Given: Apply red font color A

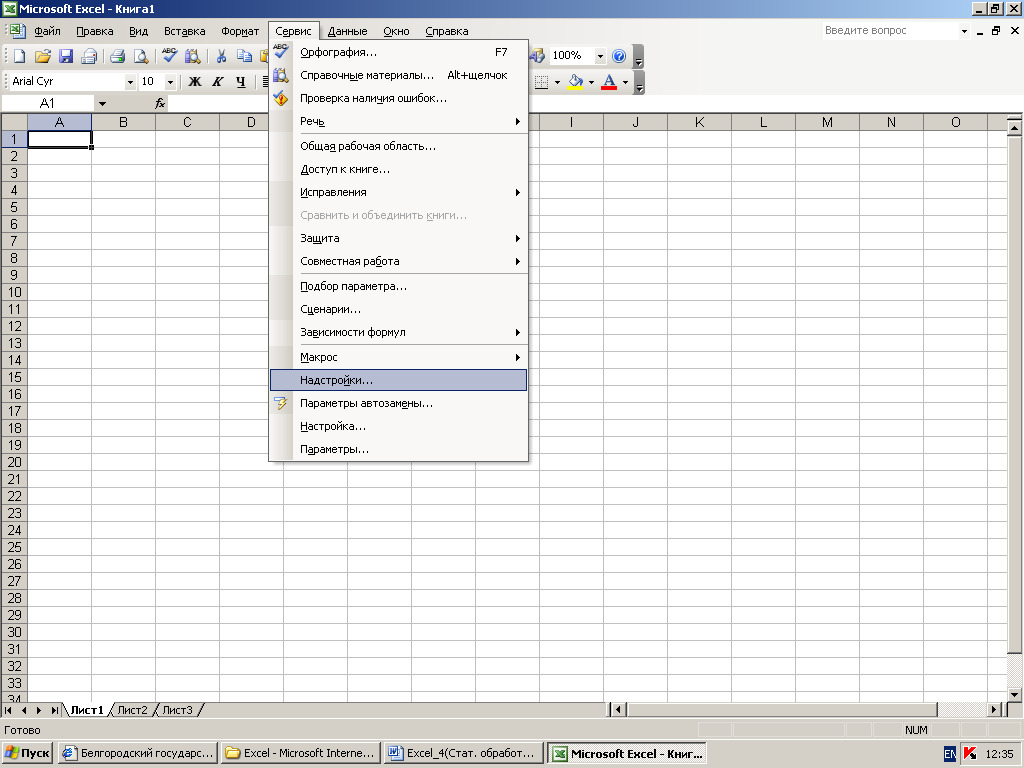Looking at the screenshot, I should point(609,82).
